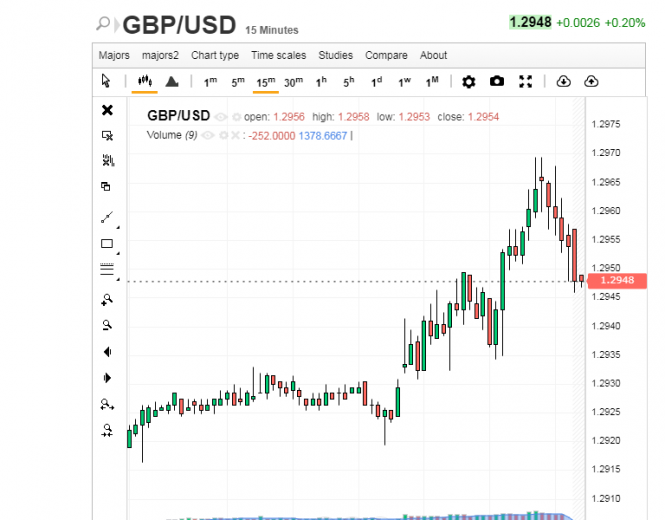Toggle Volume study visibility eye icon
665x520 pixels.
point(207,136)
